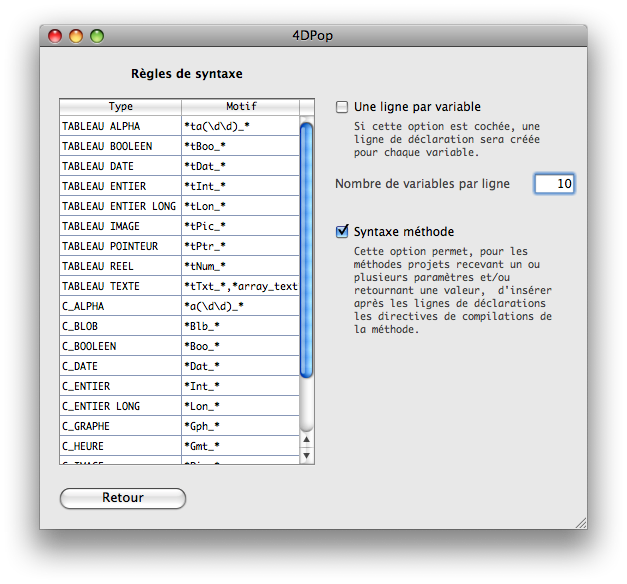Select the C_GRAPHE type cell
The image size is (627, 584).
[x=120, y=426]
